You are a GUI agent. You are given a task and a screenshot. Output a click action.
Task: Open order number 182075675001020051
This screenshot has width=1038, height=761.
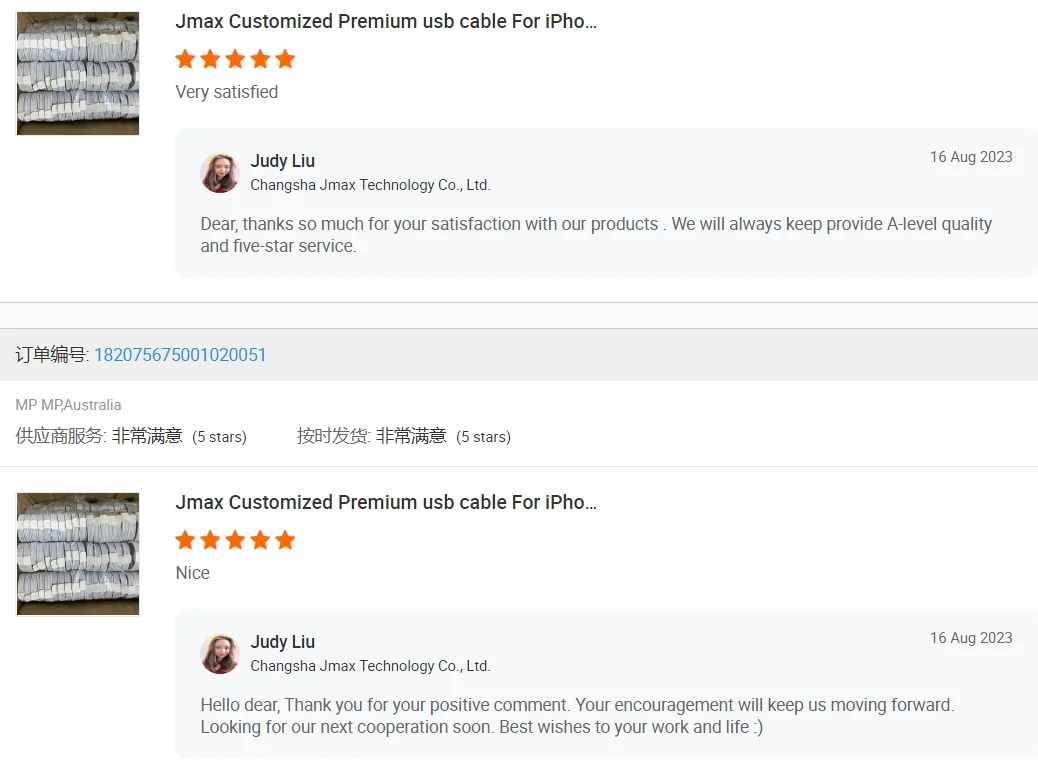(x=180, y=355)
